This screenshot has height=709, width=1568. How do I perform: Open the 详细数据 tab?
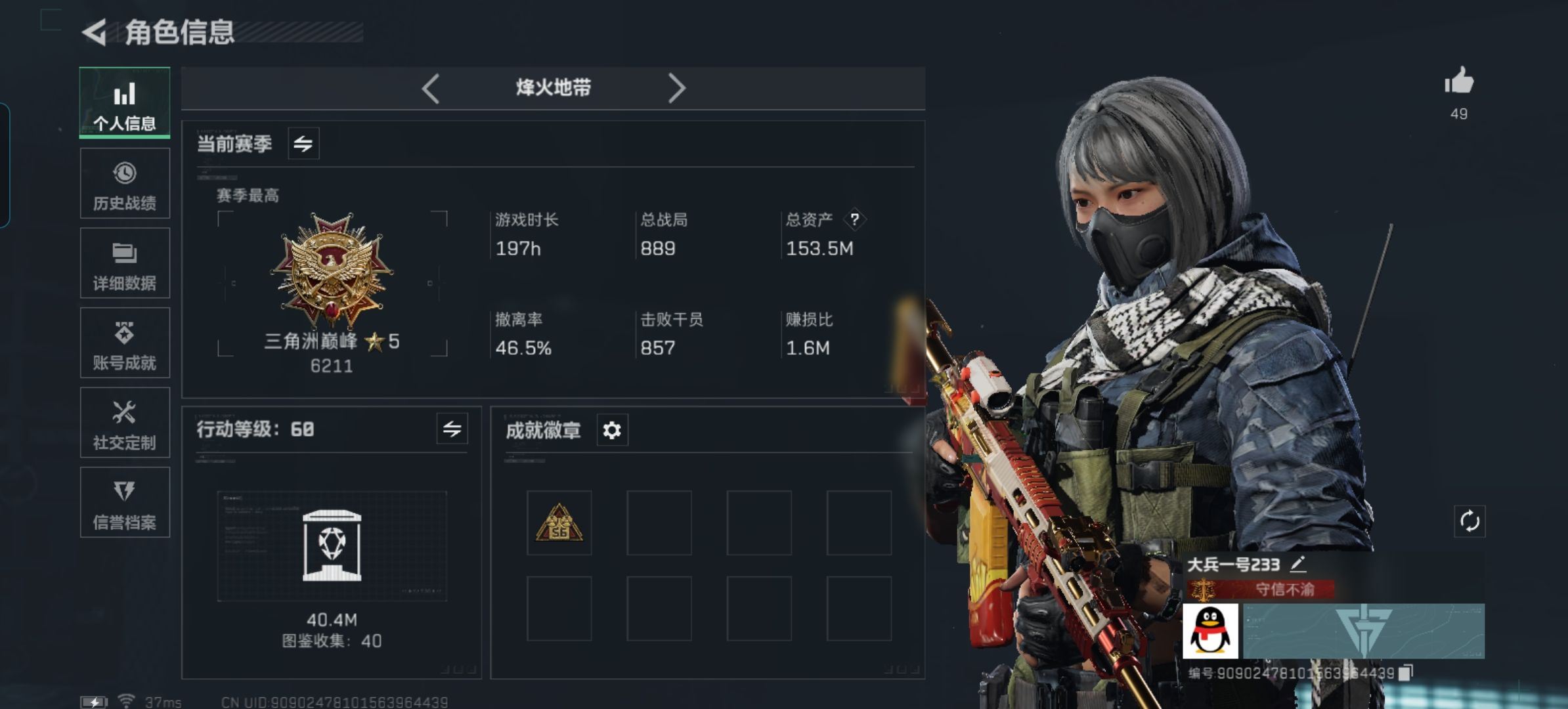point(125,263)
